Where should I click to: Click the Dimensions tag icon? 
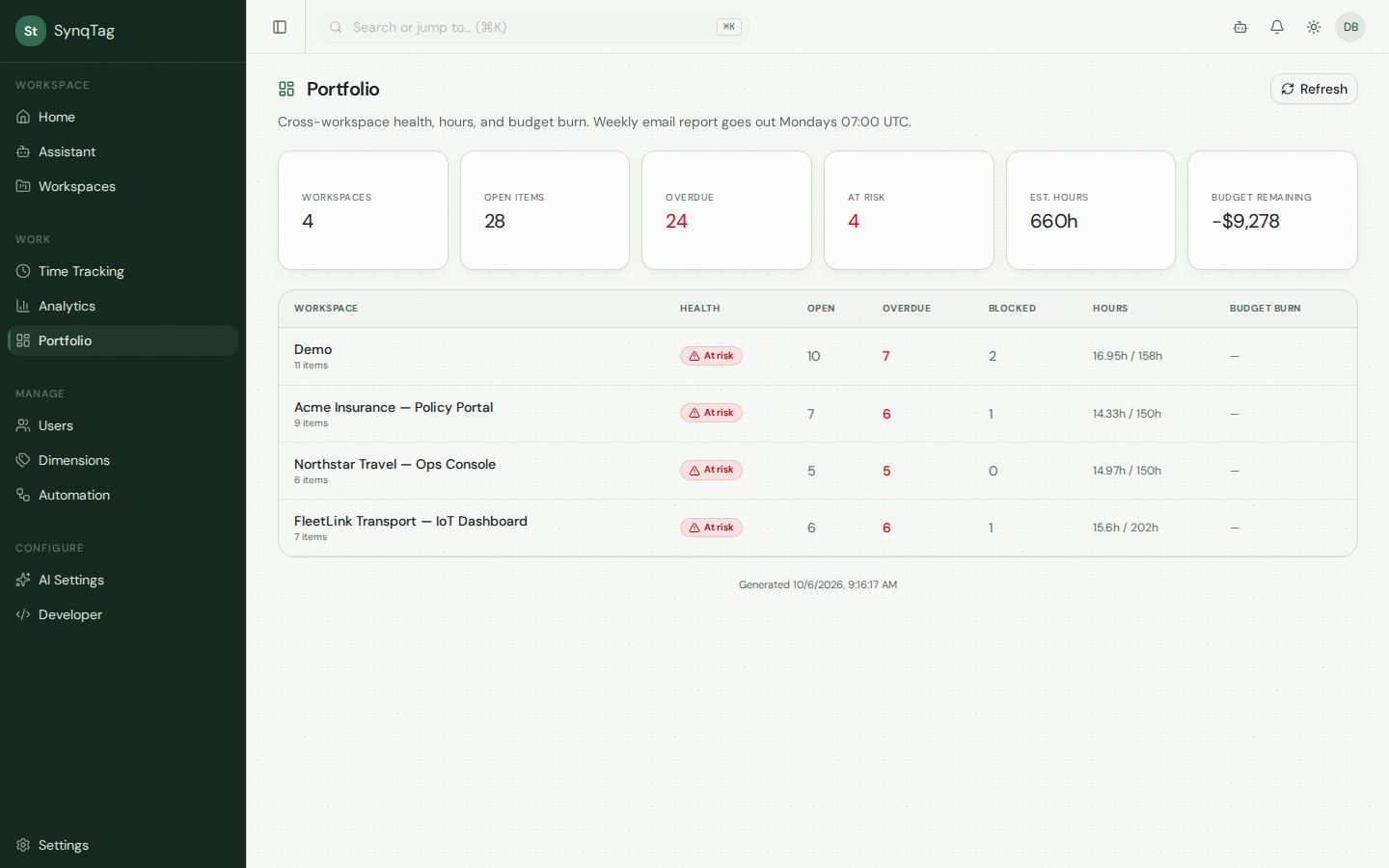coord(23,460)
